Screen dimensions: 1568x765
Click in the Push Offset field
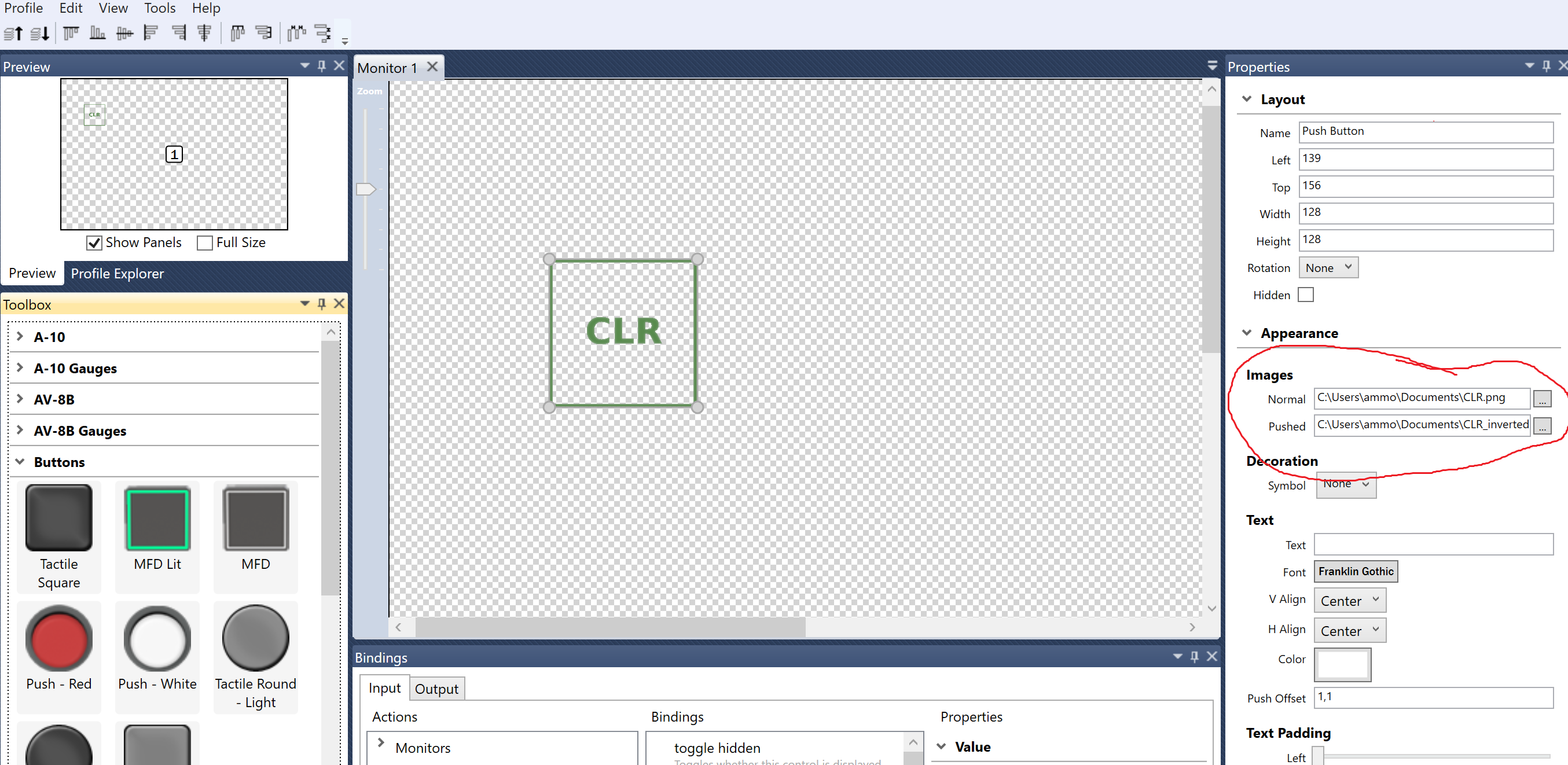click(1434, 697)
